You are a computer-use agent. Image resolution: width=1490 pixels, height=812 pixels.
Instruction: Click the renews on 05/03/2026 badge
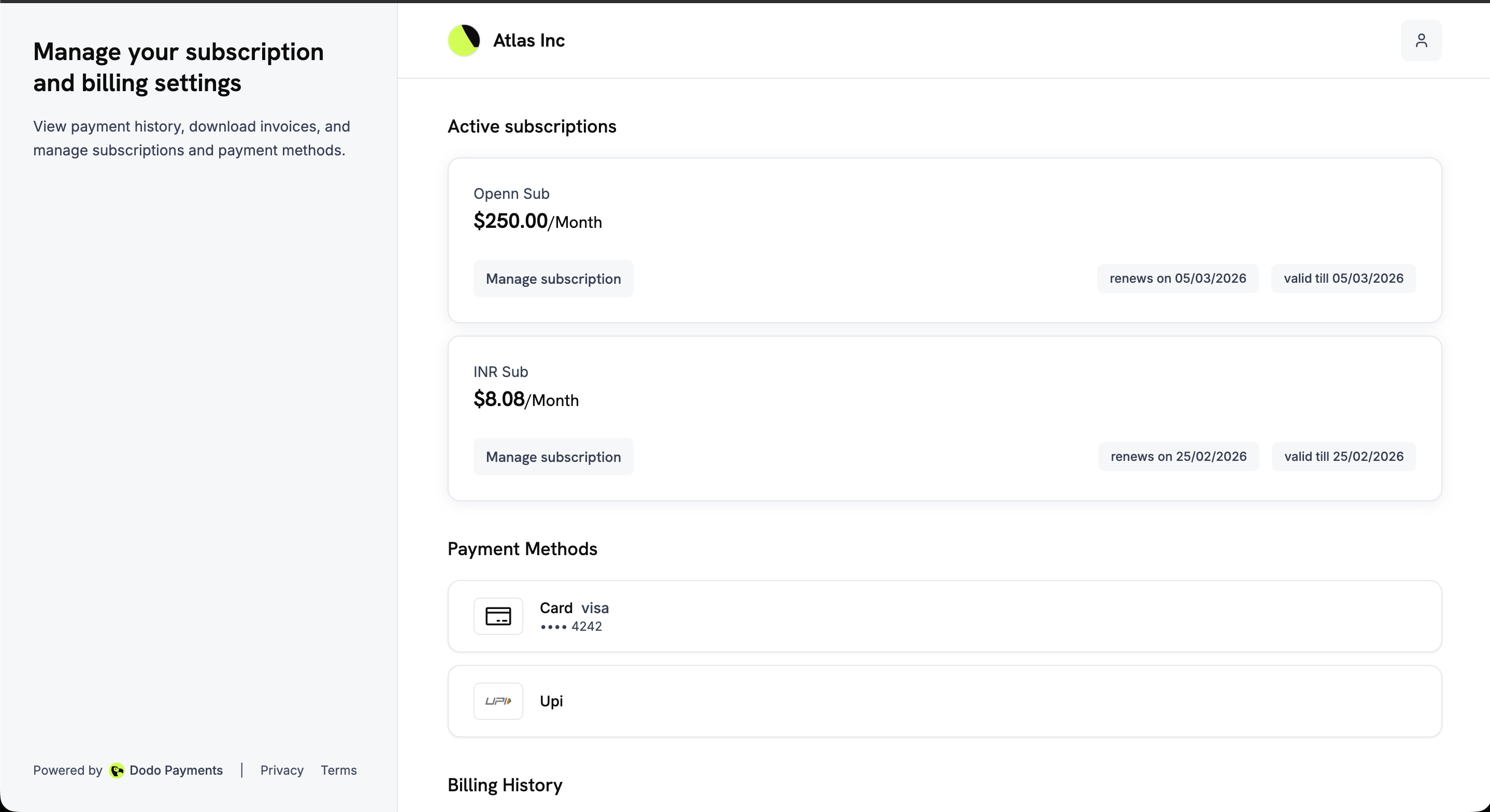tap(1178, 278)
